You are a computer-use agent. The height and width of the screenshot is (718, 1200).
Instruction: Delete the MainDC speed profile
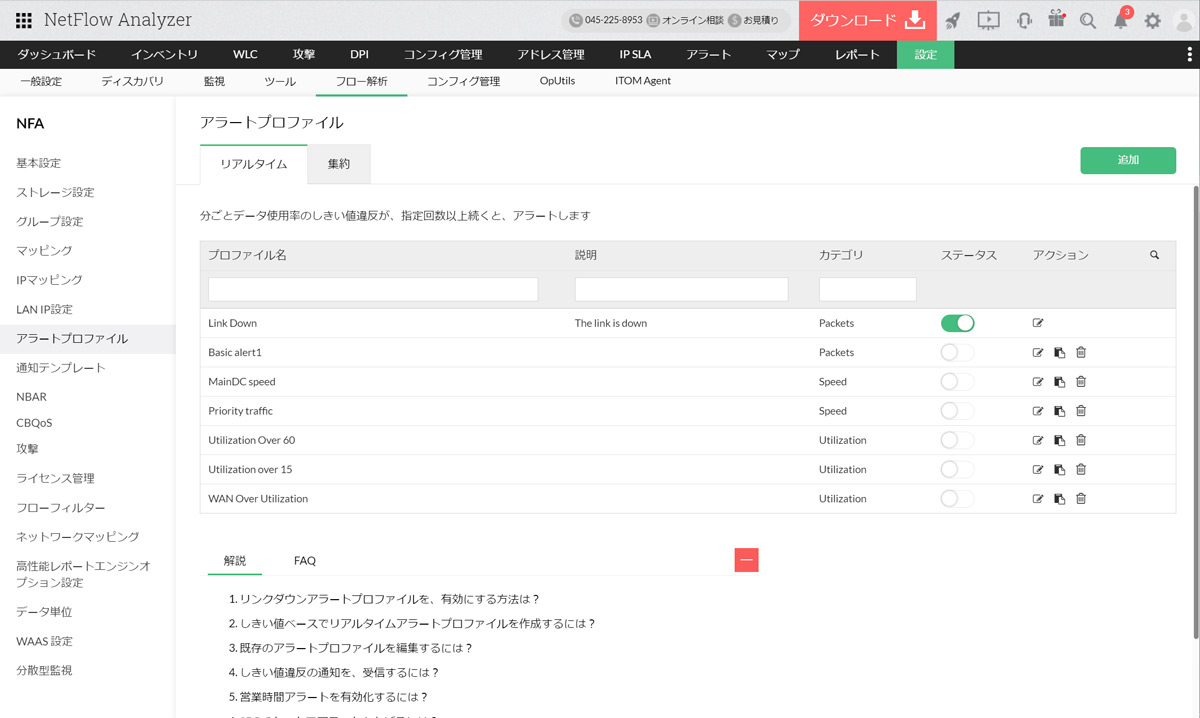[1081, 382]
